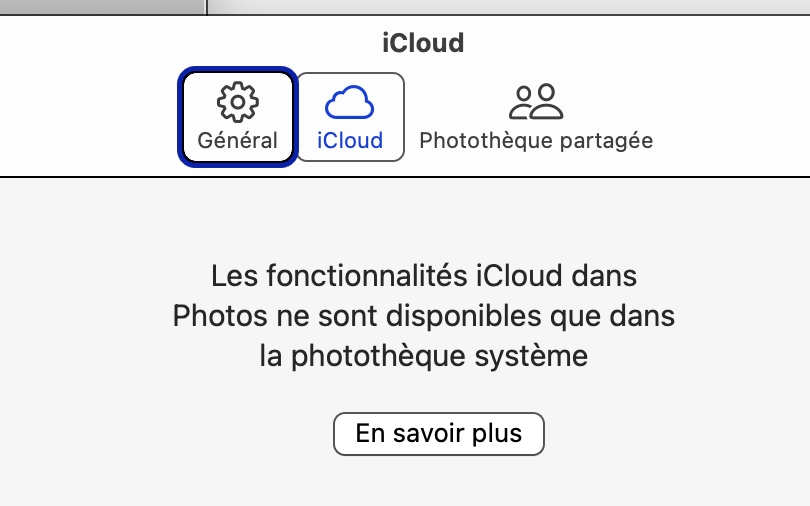Select the iCloud settings pane button
This screenshot has height=506, width=810.
tap(350, 117)
